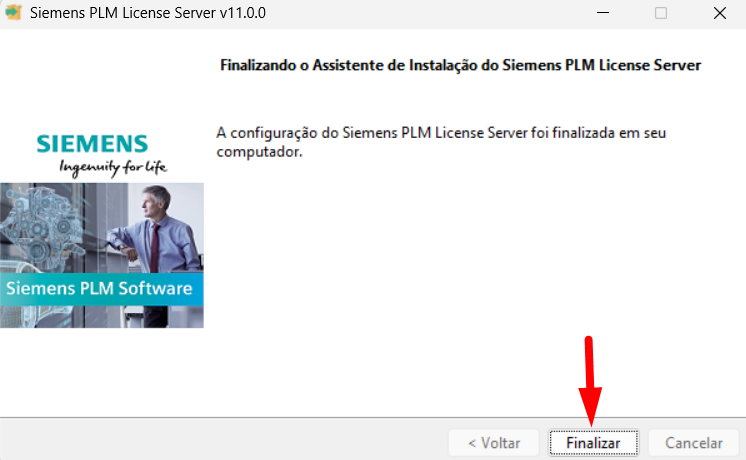Click the word computador in the message
The height and width of the screenshot is (460, 746).
259,152
